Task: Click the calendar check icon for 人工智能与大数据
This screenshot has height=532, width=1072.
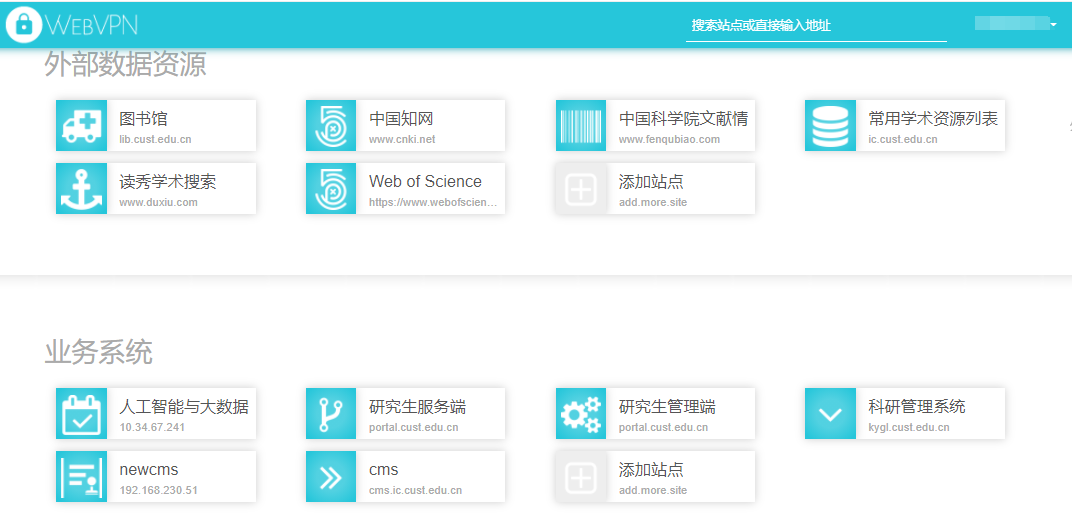Action: point(81,414)
